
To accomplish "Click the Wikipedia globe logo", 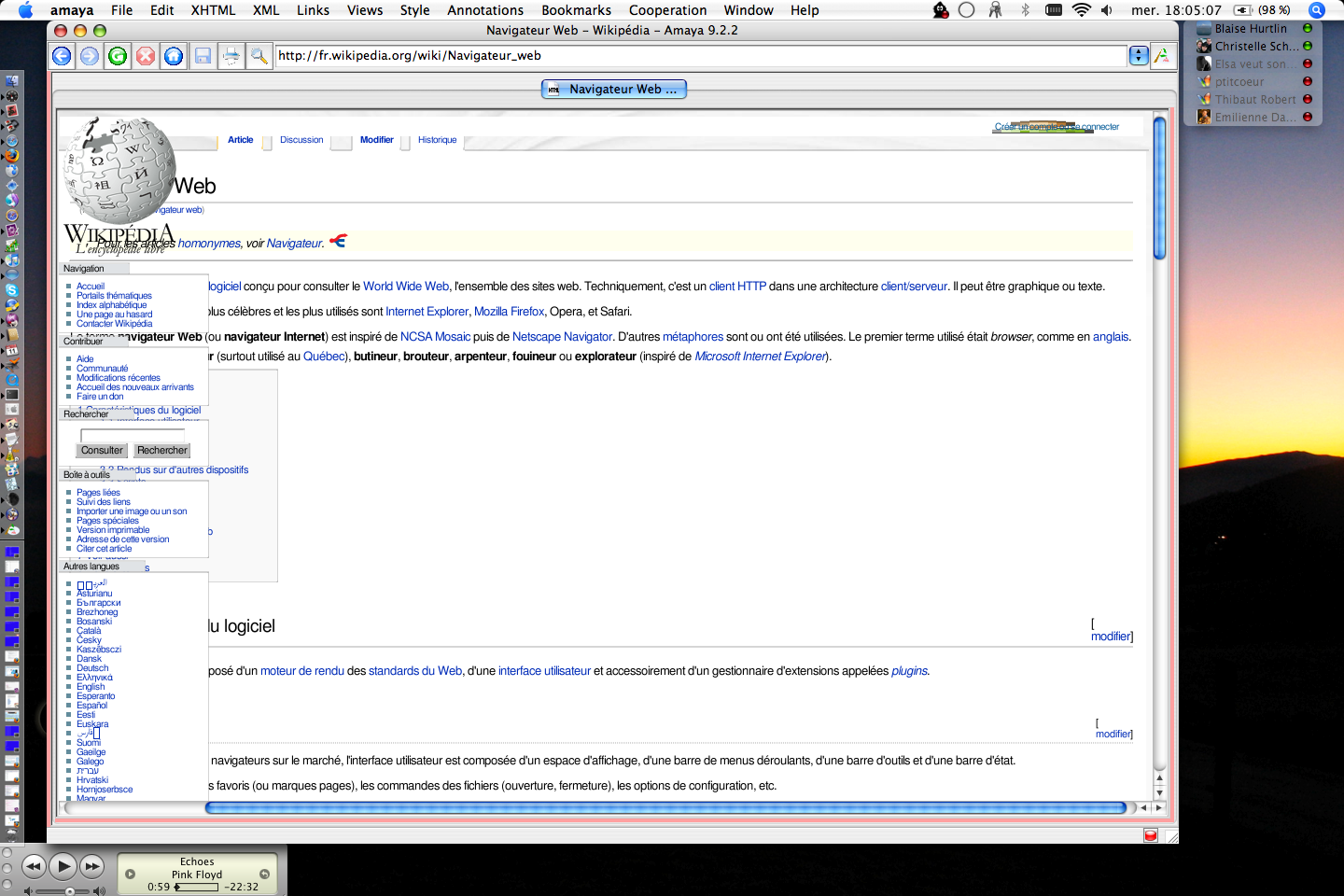I will click(x=119, y=170).
